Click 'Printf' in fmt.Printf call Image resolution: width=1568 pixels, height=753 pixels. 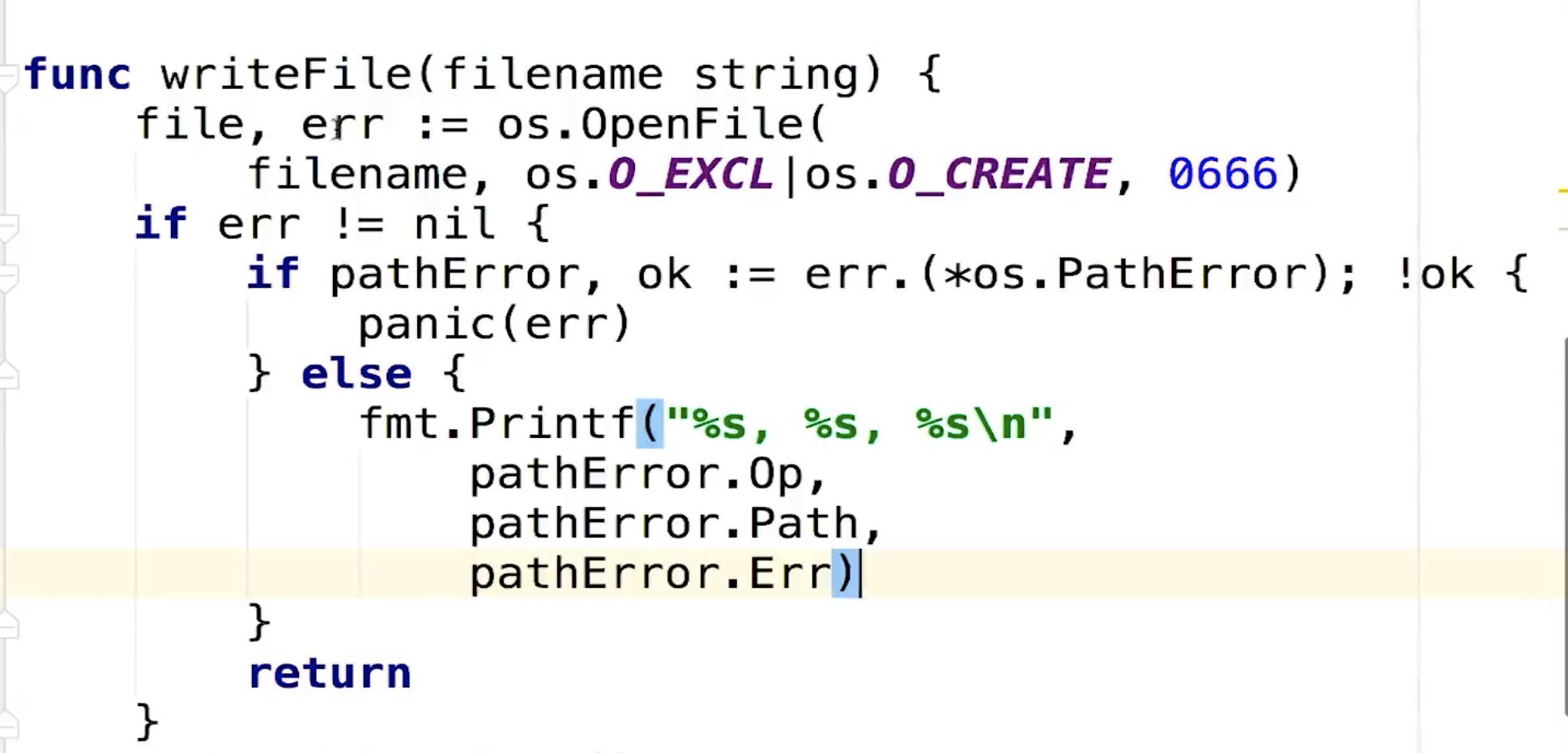tap(552, 424)
